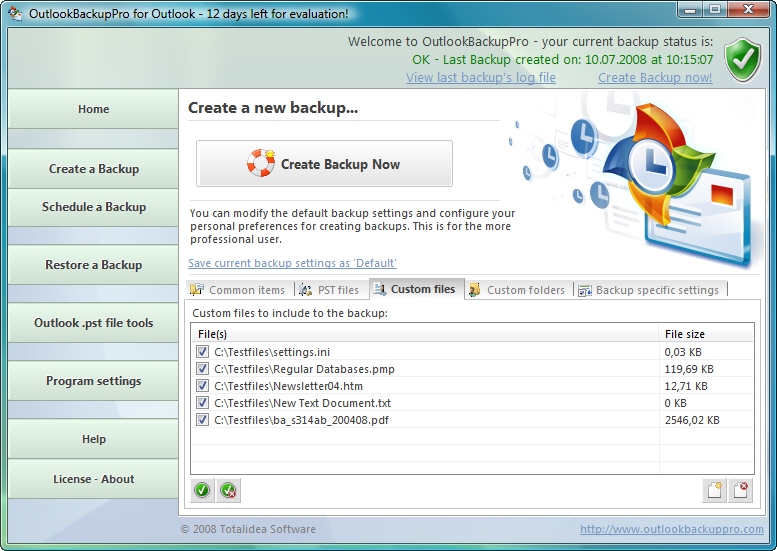Uncheck the New Text Document.txt checkbox
The width and height of the screenshot is (777, 551).
pyautogui.click(x=202, y=402)
